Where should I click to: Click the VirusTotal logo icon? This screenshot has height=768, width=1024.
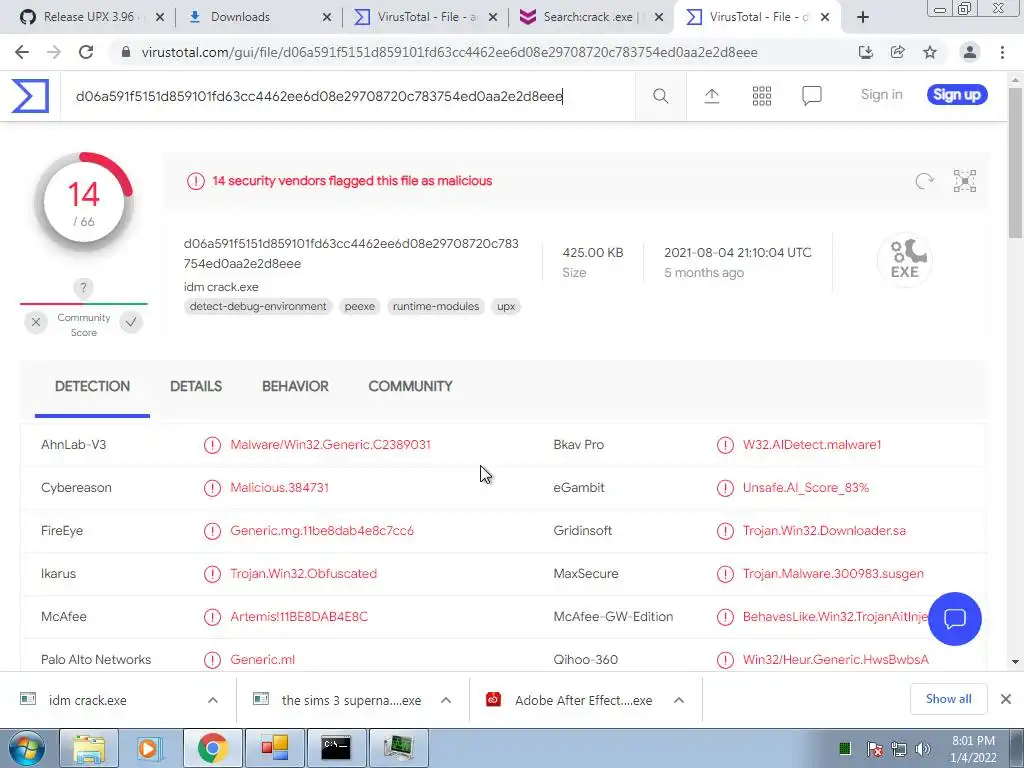pos(30,95)
